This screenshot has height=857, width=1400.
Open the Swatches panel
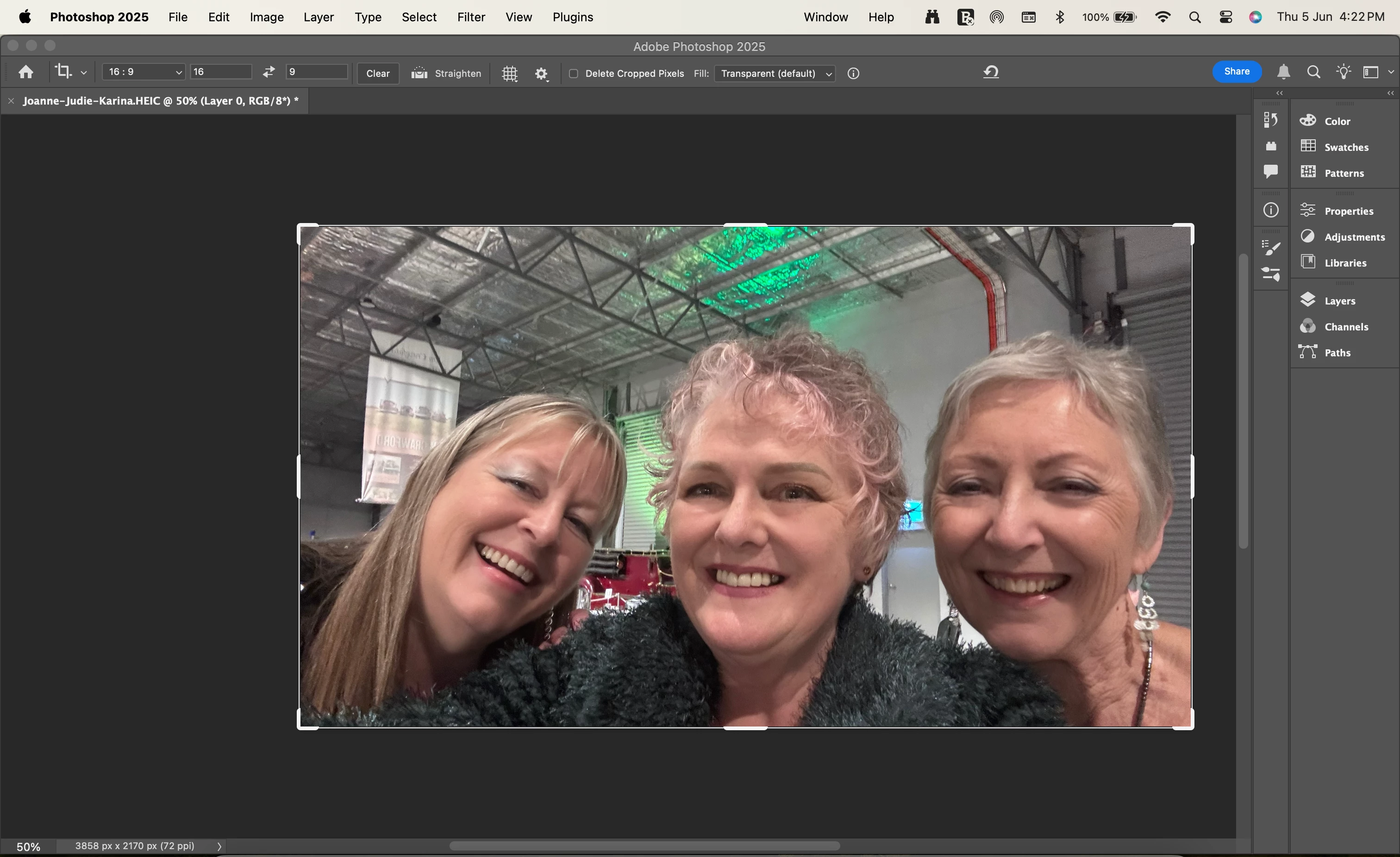click(1345, 147)
